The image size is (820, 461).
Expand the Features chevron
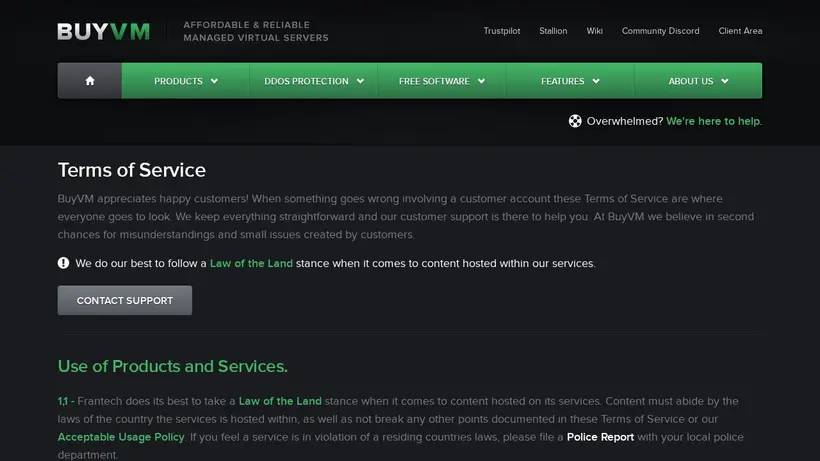pyautogui.click(x=596, y=81)
